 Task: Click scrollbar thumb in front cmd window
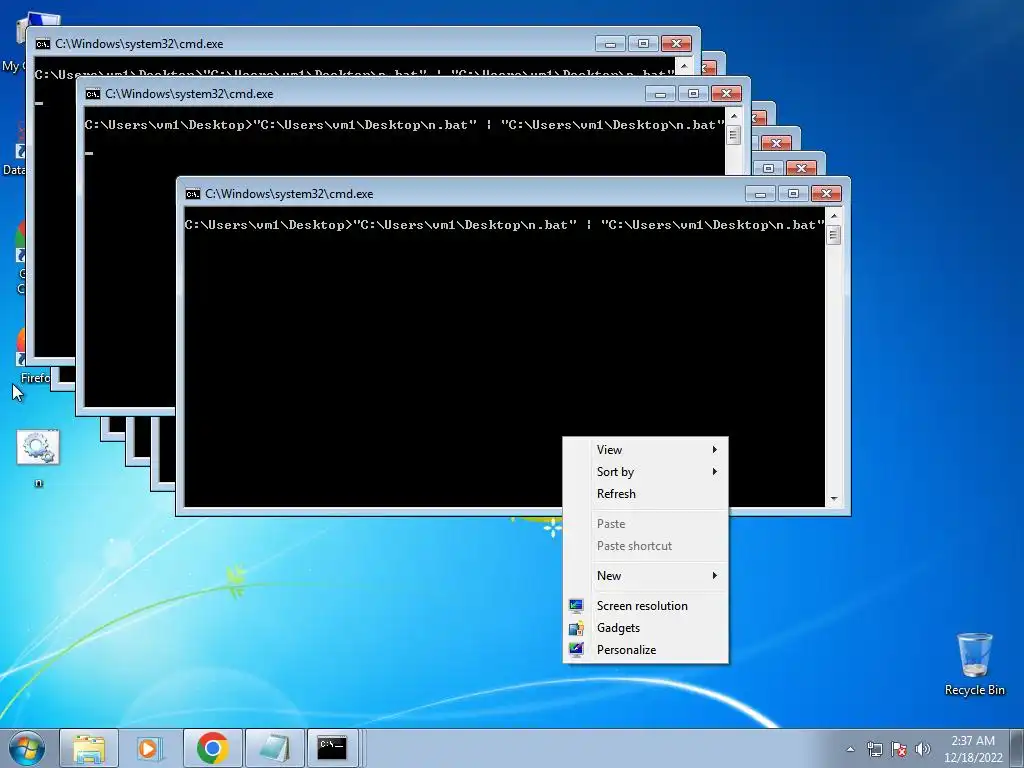[x=833, y=234]
